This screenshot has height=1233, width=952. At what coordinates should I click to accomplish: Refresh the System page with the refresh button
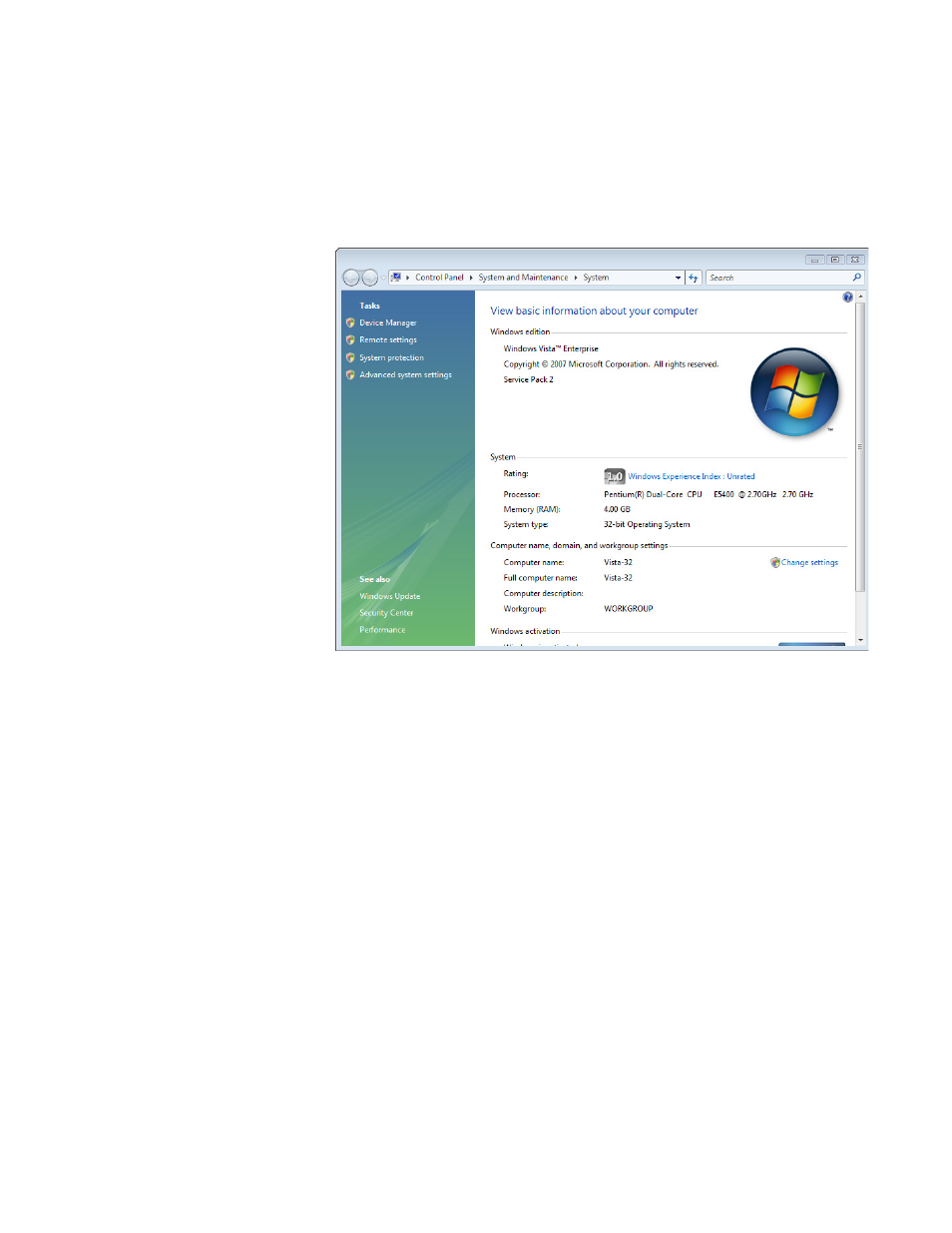point(694,278)
